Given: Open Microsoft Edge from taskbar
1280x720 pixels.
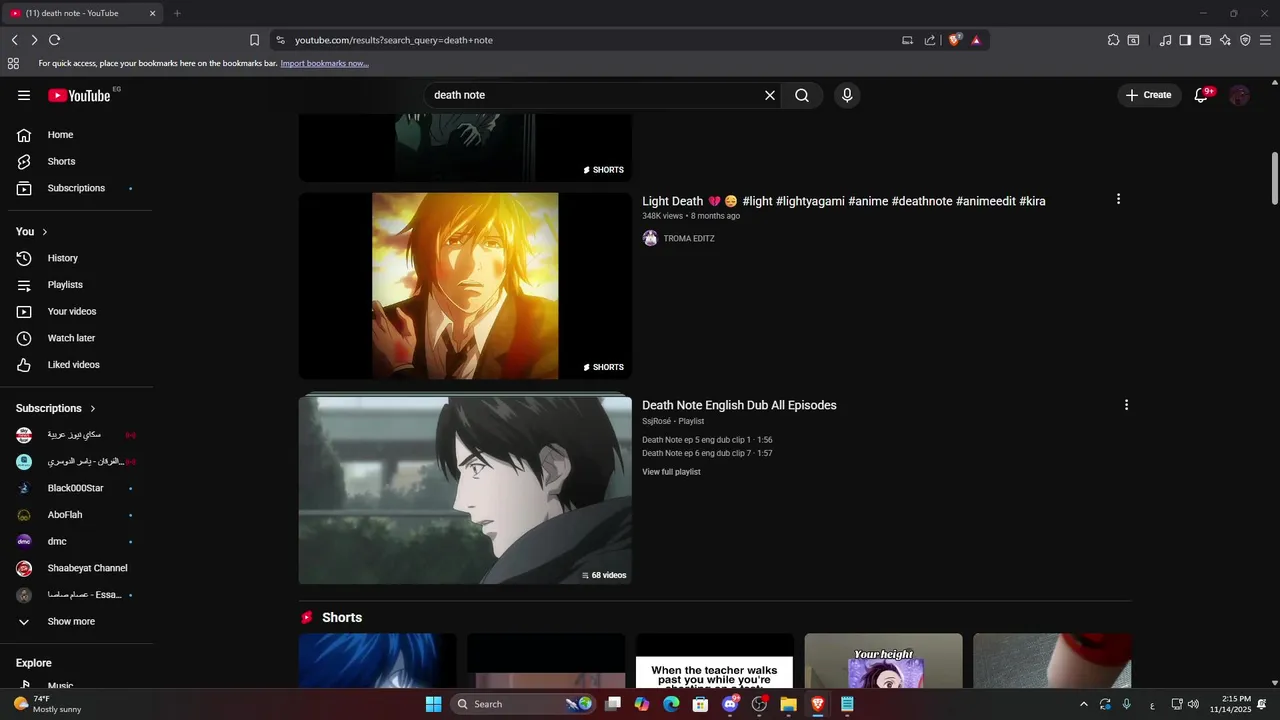Looking at the screenshot, I should [671, 704].
